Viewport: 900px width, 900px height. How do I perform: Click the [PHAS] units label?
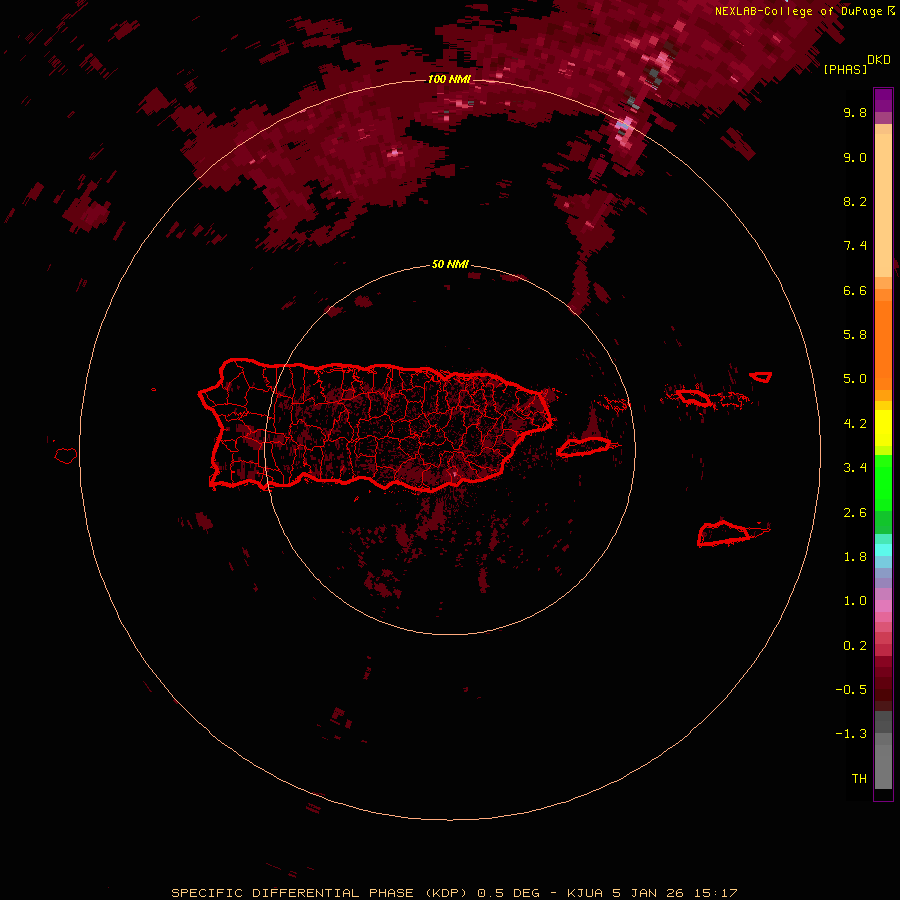pos(845,69)
